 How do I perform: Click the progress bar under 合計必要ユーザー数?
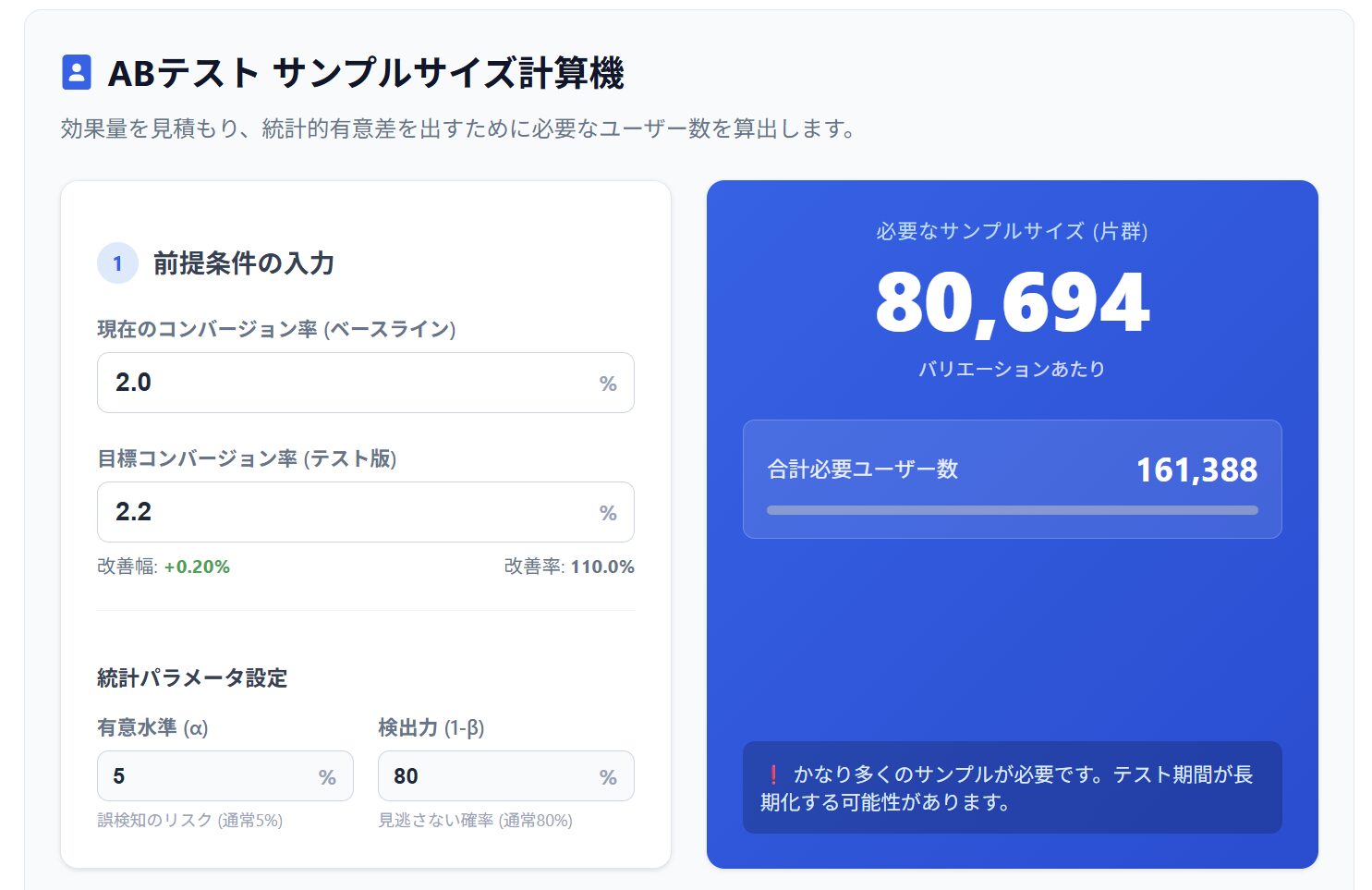click(1012, 510)
